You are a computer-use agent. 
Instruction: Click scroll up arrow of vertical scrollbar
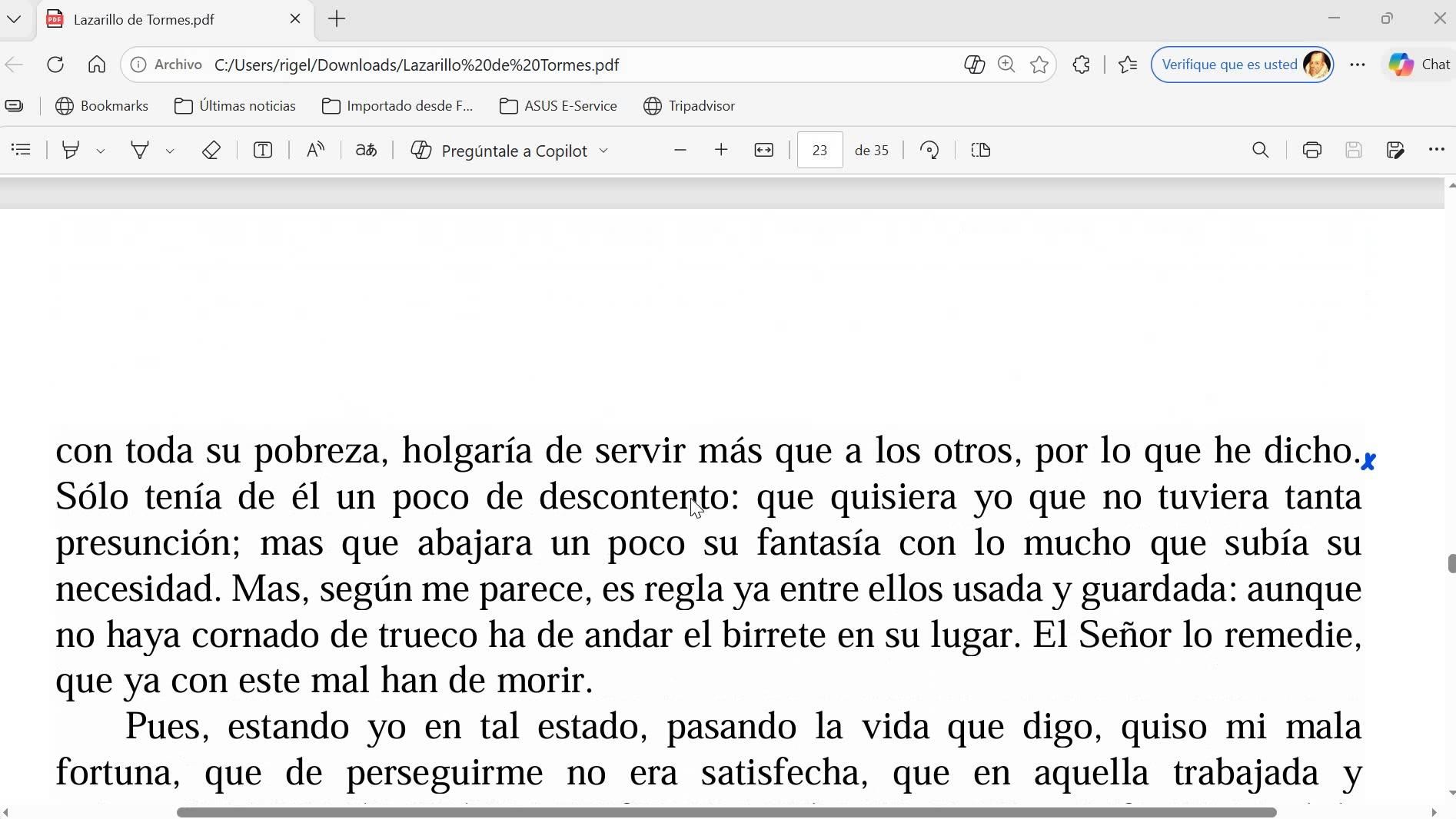pos(1451,185)
